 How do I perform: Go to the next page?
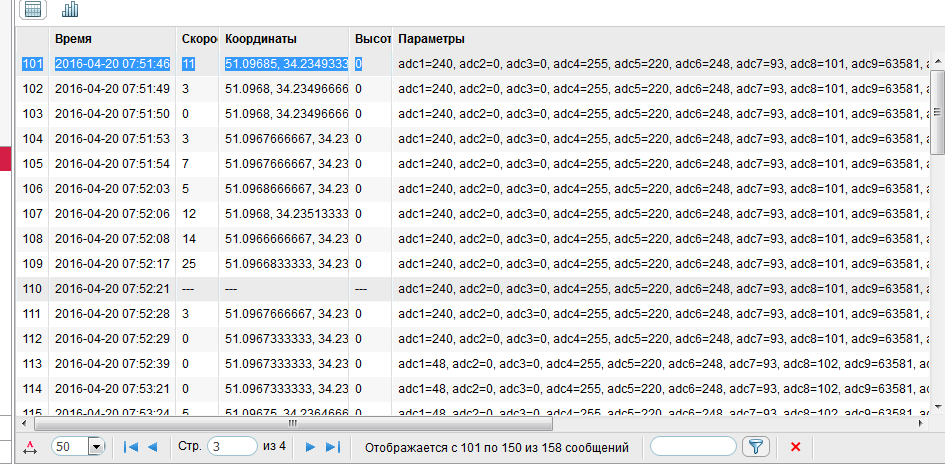click(x=310, y=447)
